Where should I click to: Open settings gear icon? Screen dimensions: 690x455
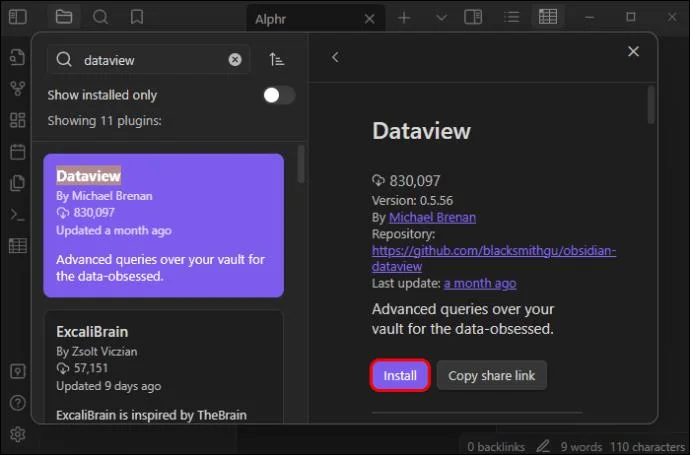pyautogui.click(x=18, y=434)
